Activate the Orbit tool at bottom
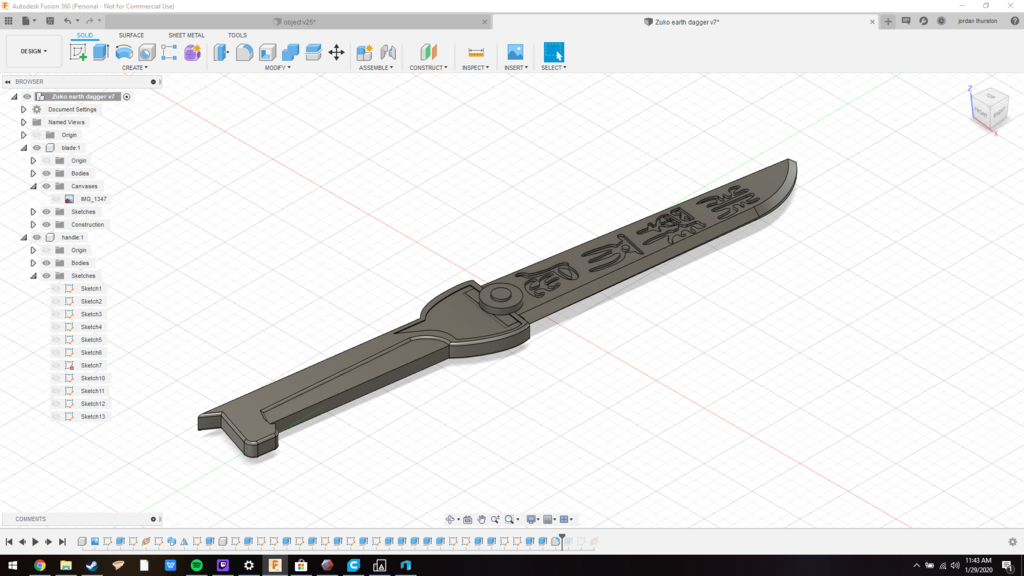 click(450, 519)
